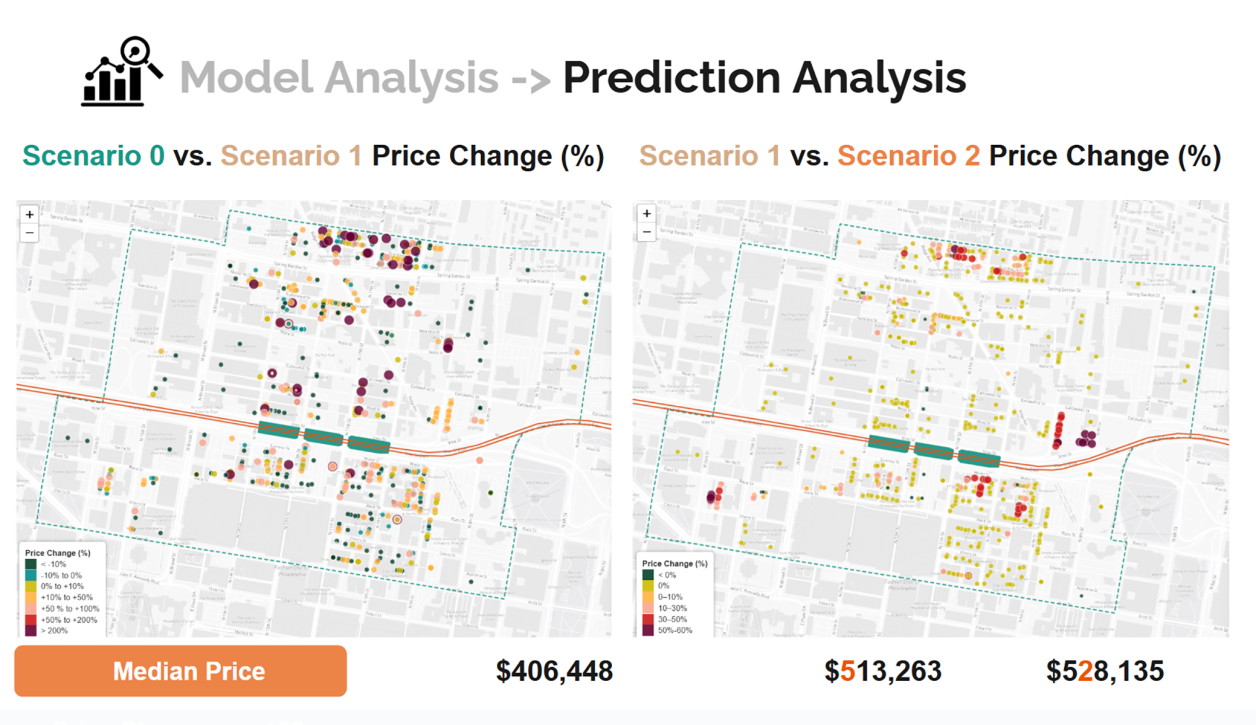Click the '-10% to 0%' teal legend swatch
Image resolution: width=1256 pixels, height=725 pixels.
pyautogui.click(x=31, y=575)
